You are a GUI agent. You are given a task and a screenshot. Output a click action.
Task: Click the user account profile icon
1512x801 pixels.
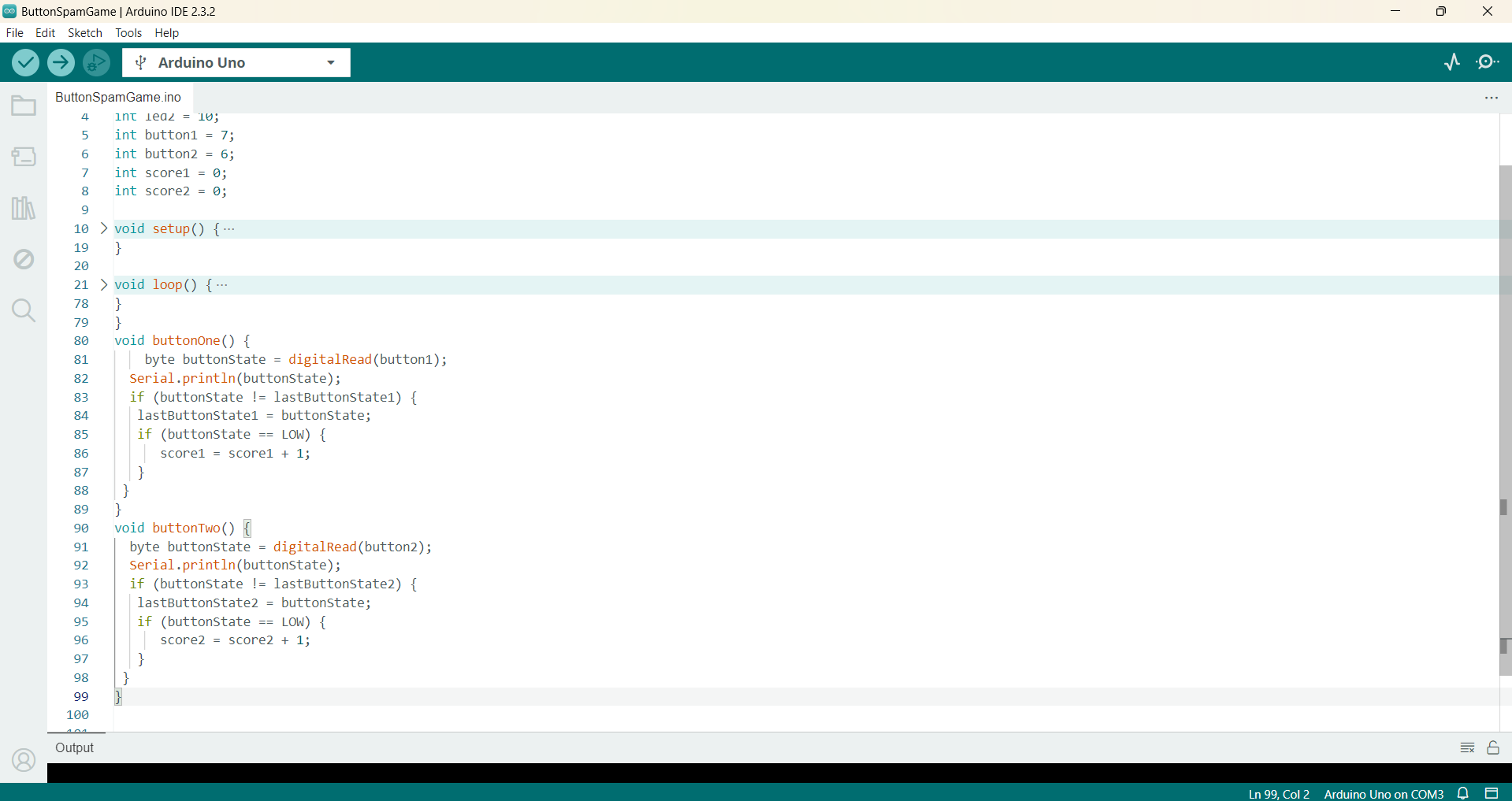[24, 760]
